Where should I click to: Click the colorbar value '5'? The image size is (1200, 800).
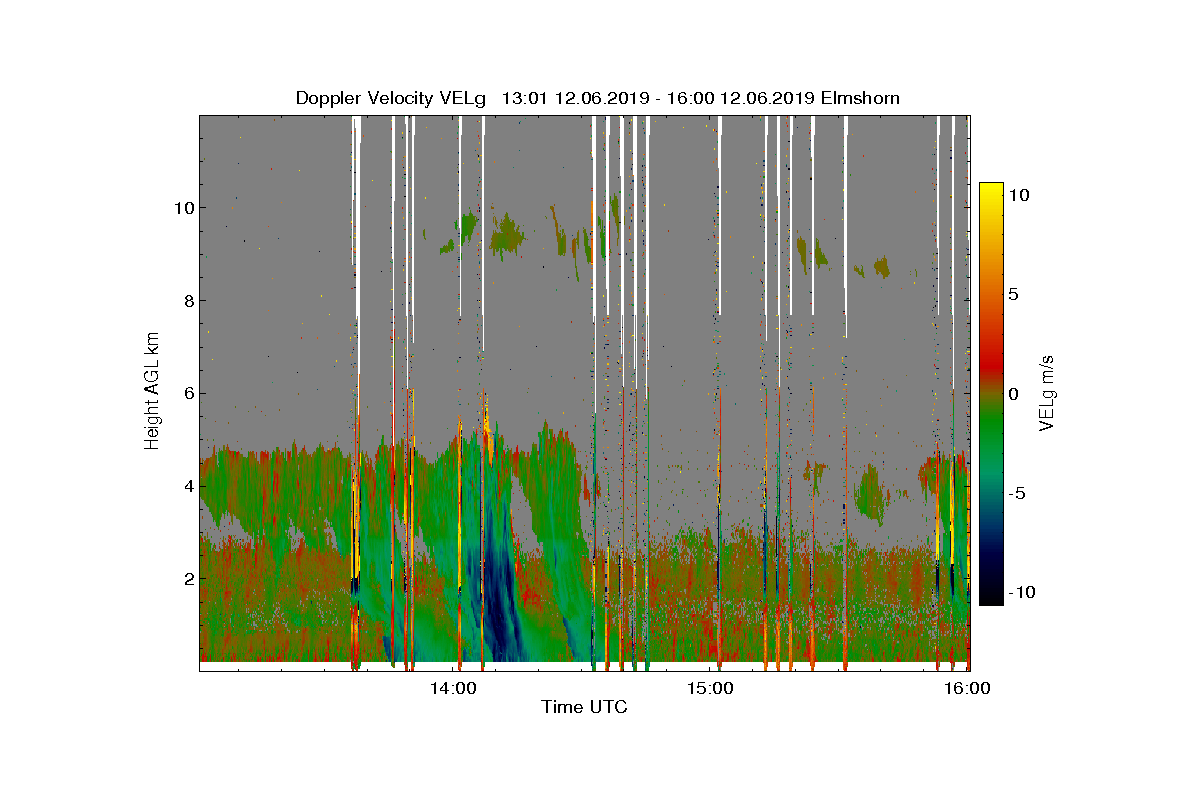click(1013, 295)
